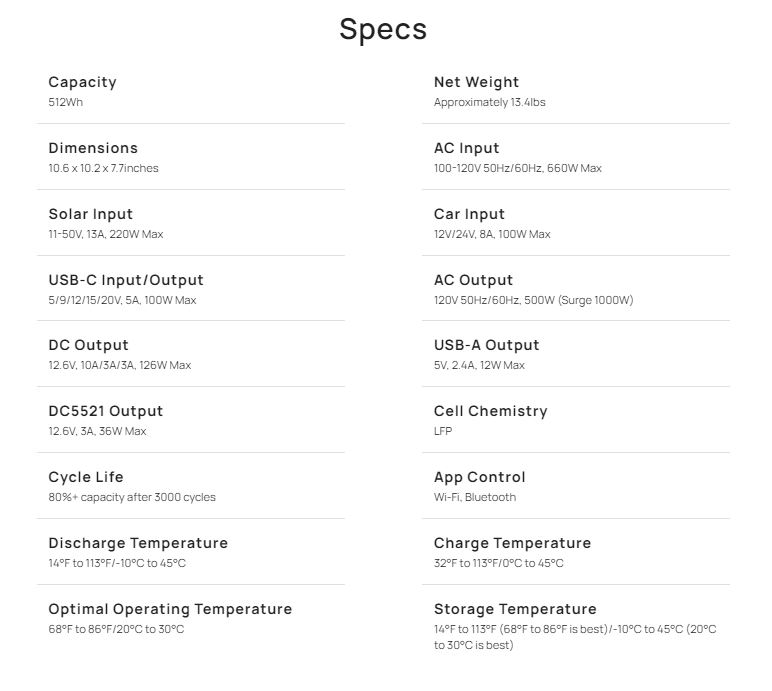Click the Cell Chemistry LFP value
The image size is (772, 691).
click(x=443, y=431)
